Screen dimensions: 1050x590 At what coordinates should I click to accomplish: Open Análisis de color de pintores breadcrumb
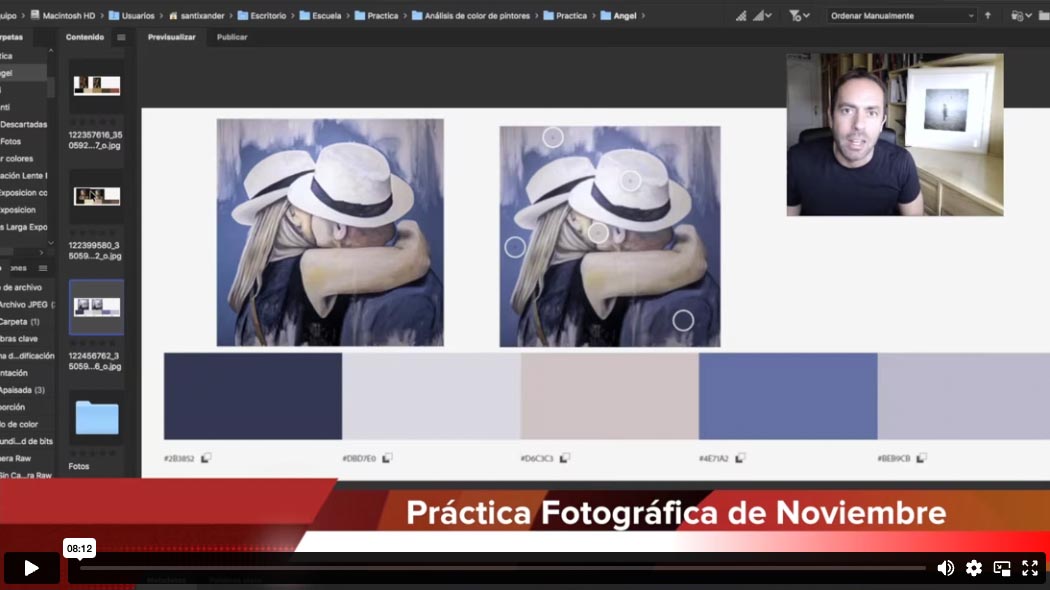pos(471,15)
